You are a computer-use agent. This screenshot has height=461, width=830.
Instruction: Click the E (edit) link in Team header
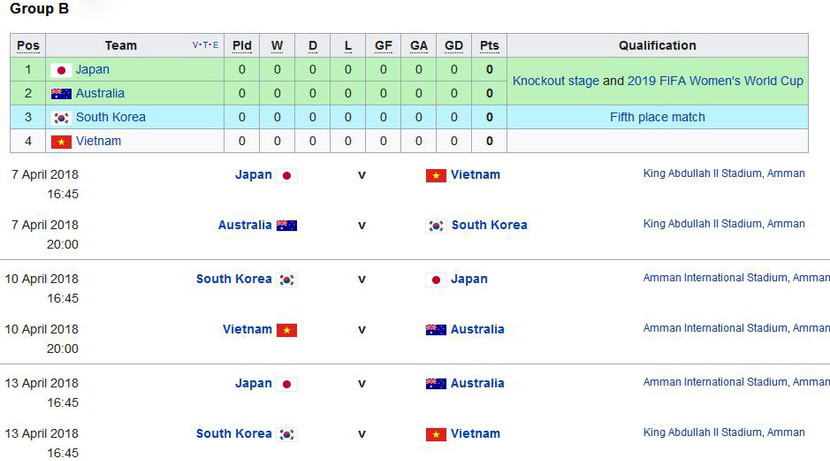[215, 46]
